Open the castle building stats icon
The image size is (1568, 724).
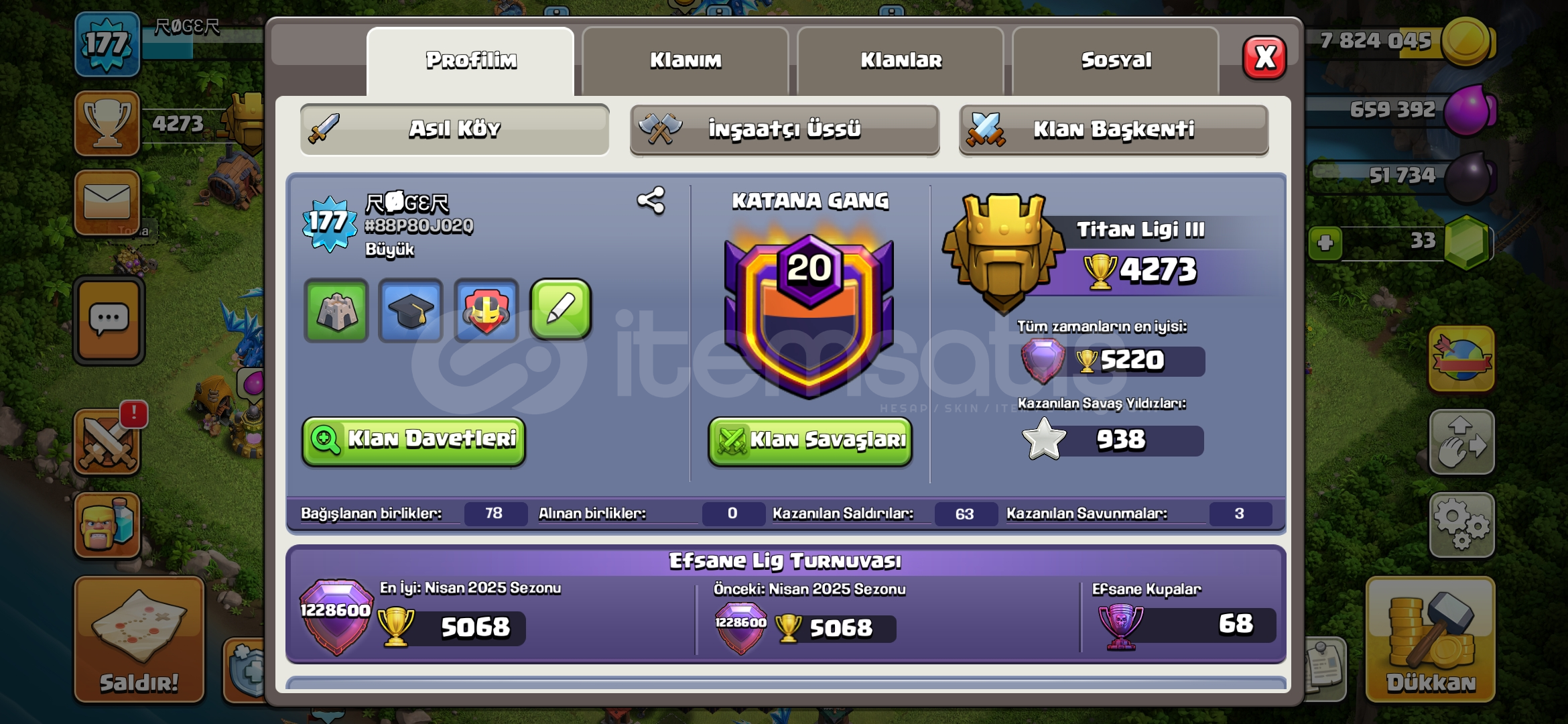(336, 310)
